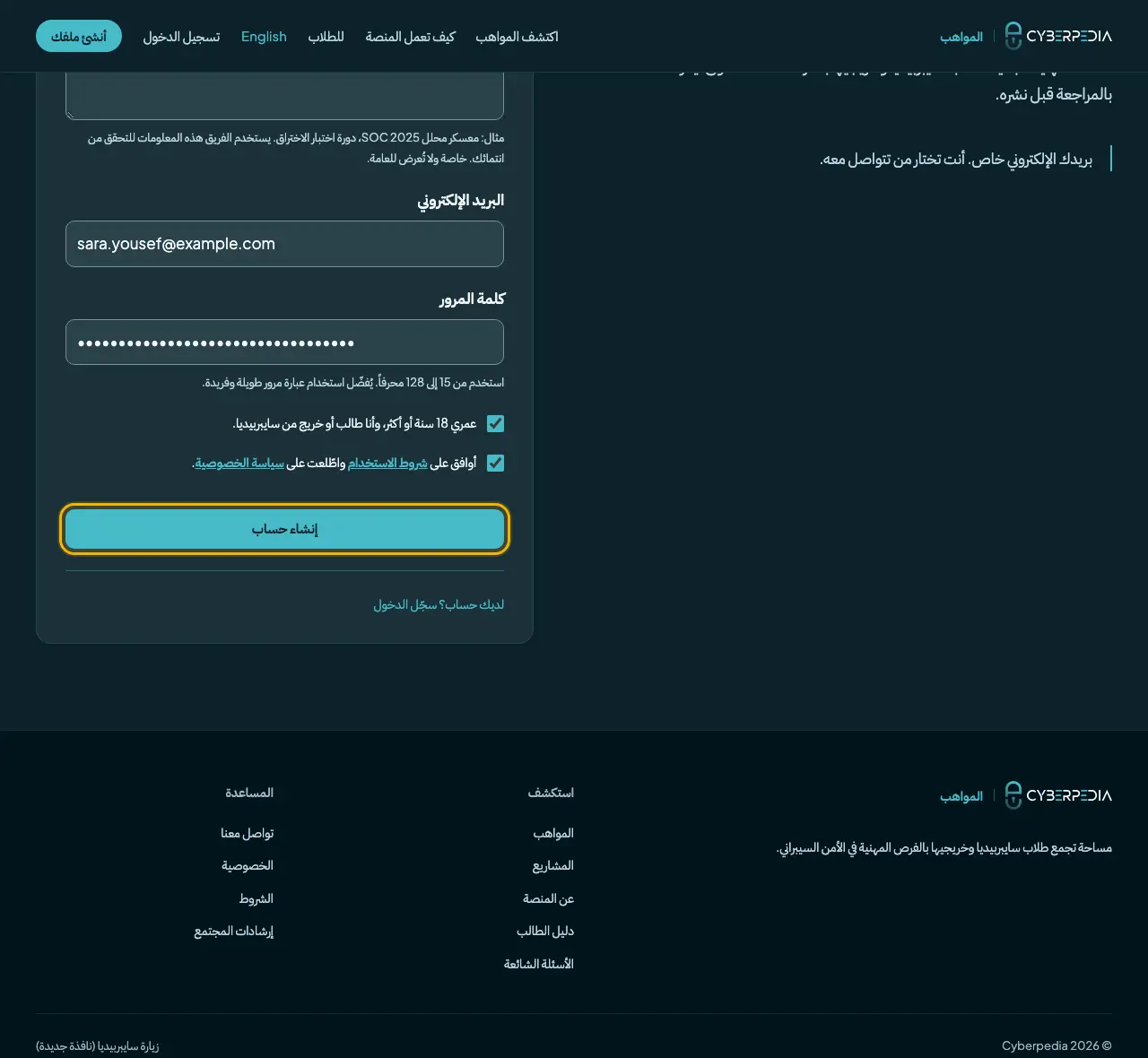Toggle the terms of use agreement checkbox
The image size is (1148, 1058).
(x=495, y=463)
